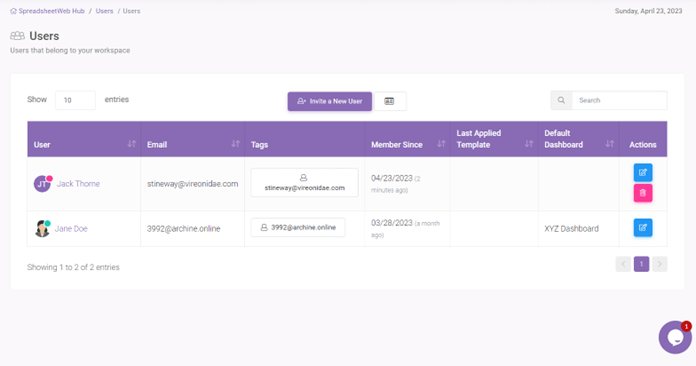Change the show entries count field
Image resolution: width=696 pixels, height=366 pixels.
[x=75, y=100]
